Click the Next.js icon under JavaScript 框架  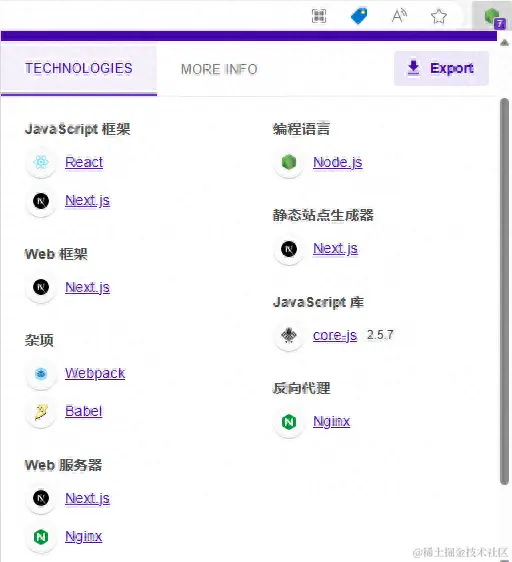click(41, 201)
